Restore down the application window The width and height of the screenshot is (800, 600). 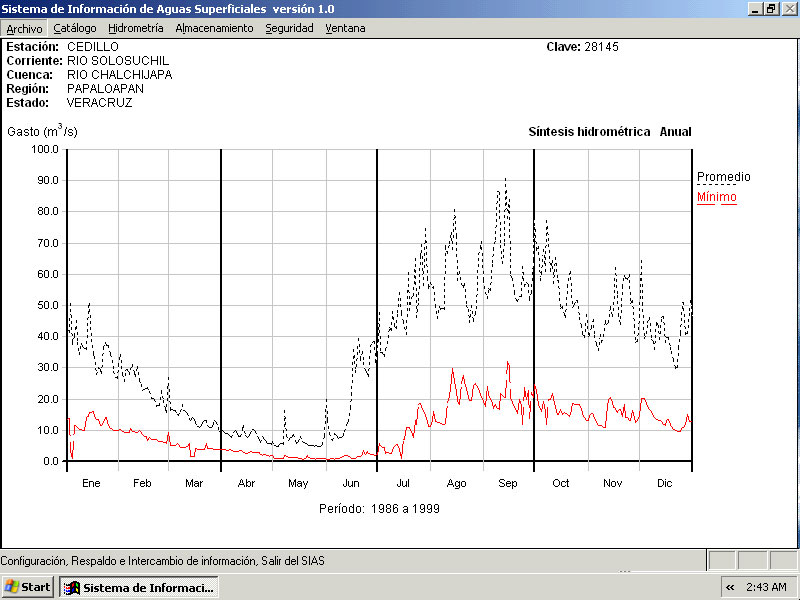[x=771, y=8]
